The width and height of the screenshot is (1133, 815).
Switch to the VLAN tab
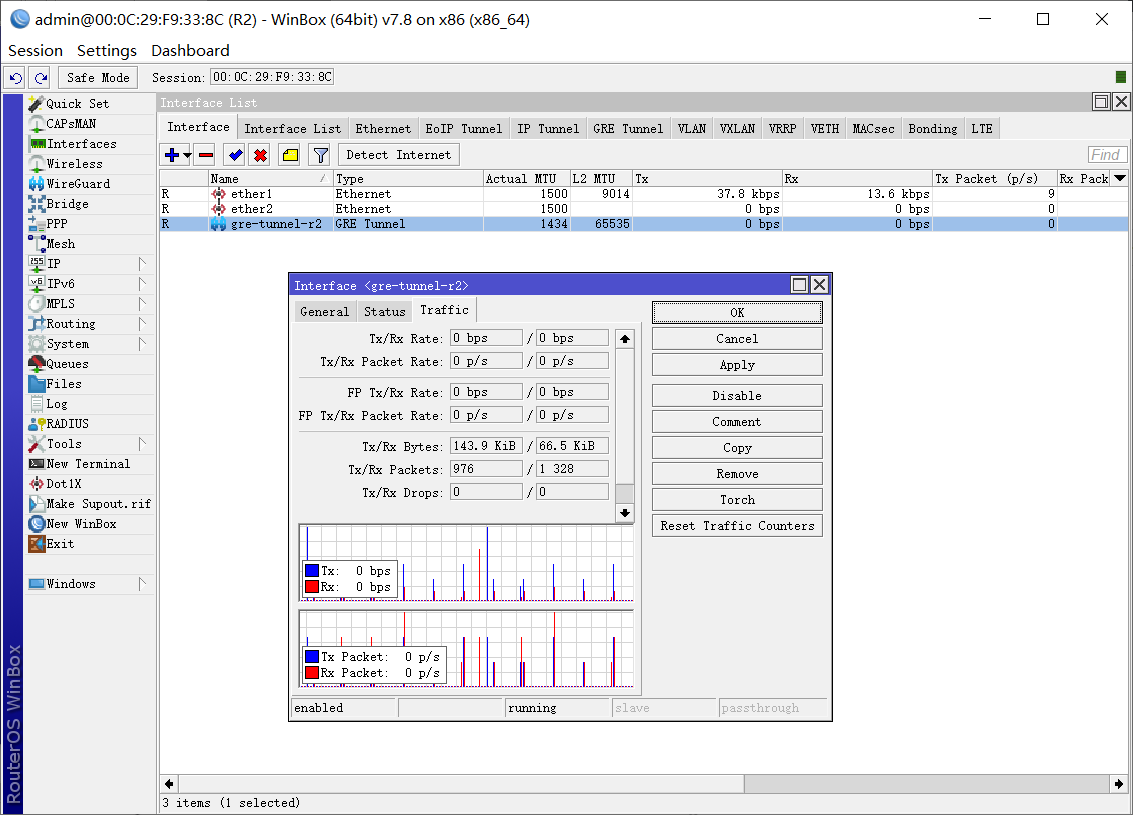pyautogui.click(x=692, y=129)
